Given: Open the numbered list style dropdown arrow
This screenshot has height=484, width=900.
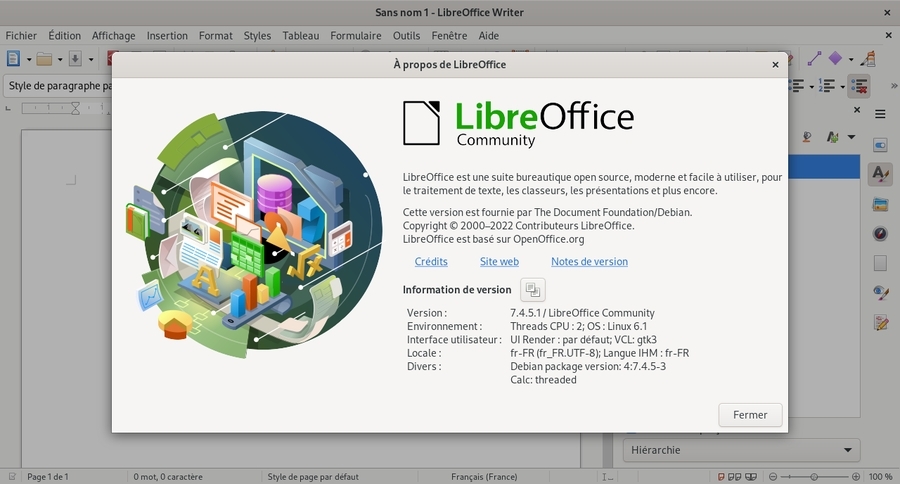Looking at the screenshot, I should coord(842,87).
